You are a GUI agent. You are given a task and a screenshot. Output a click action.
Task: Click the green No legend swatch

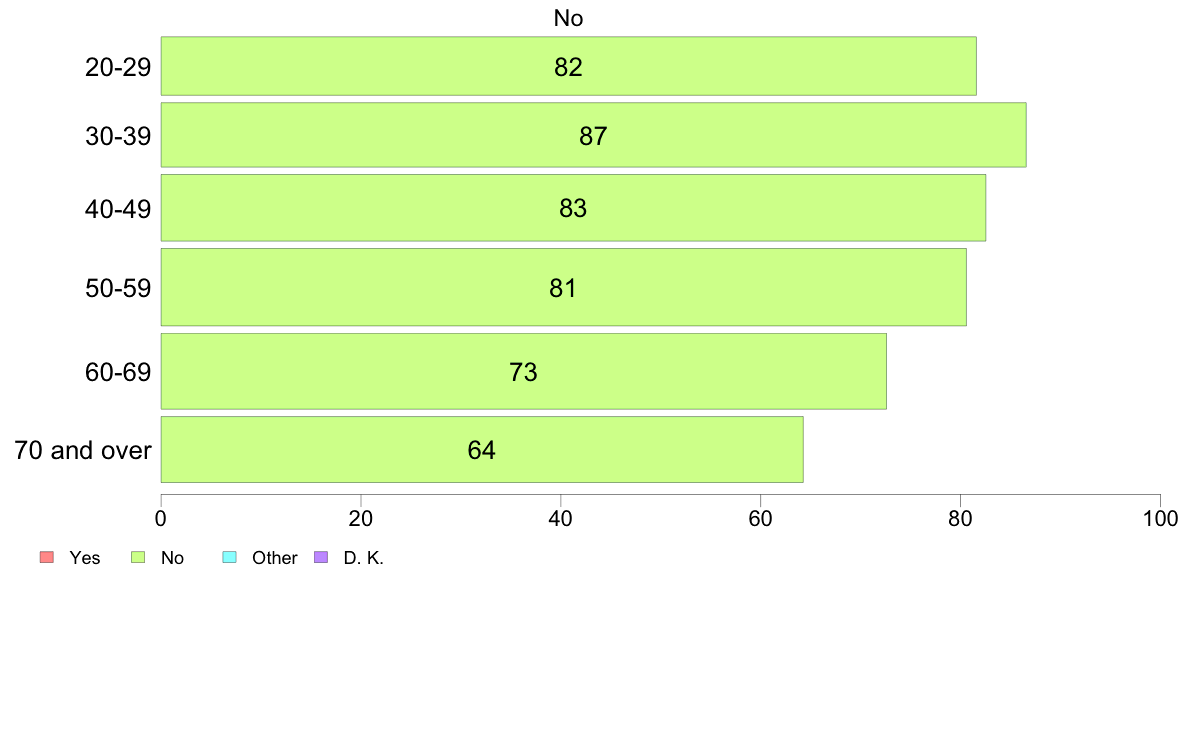(x=138, y=558)
